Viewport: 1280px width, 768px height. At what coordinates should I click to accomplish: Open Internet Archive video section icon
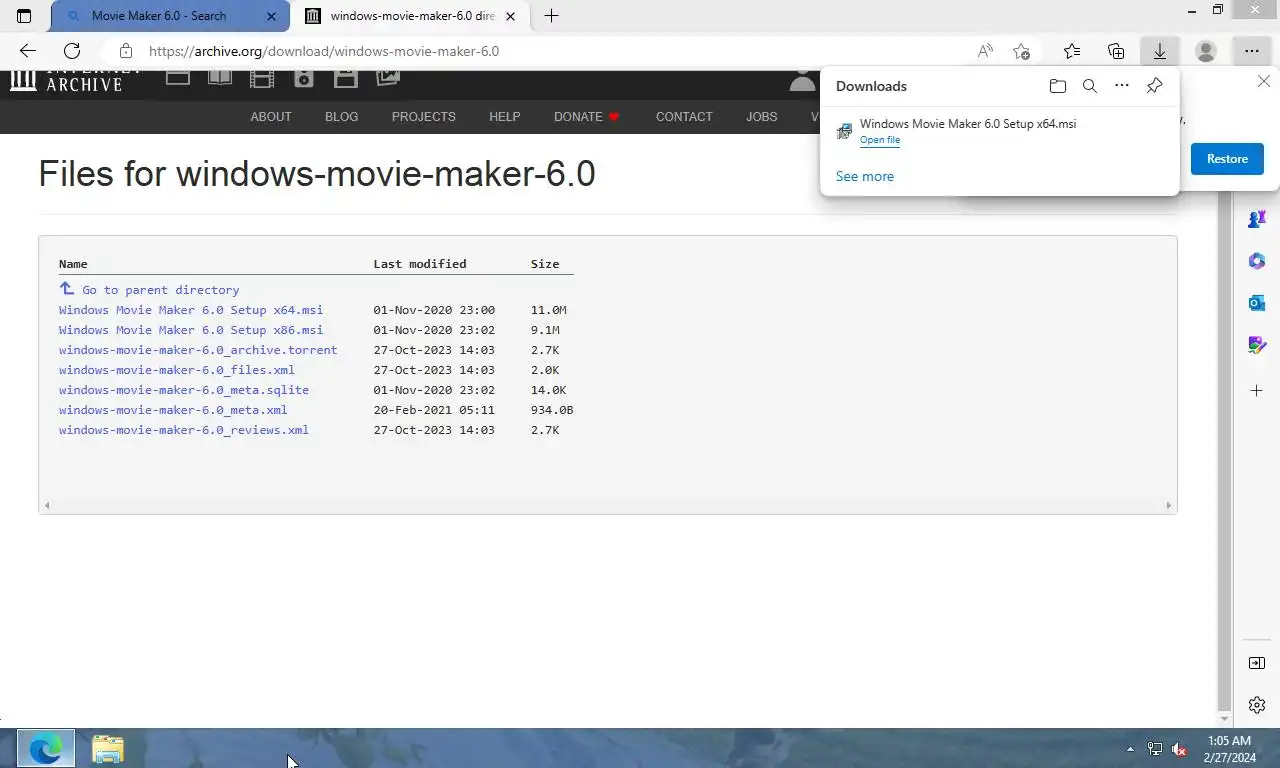click(x=262, y=77)
